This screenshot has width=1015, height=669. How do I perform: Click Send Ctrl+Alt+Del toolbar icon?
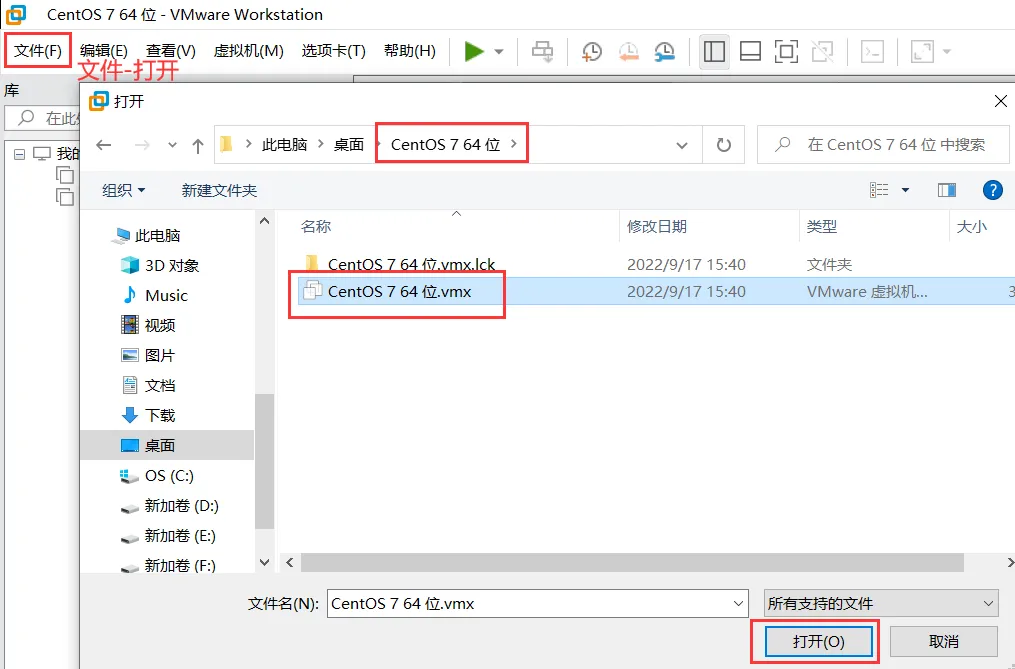[x=542, y=51]
